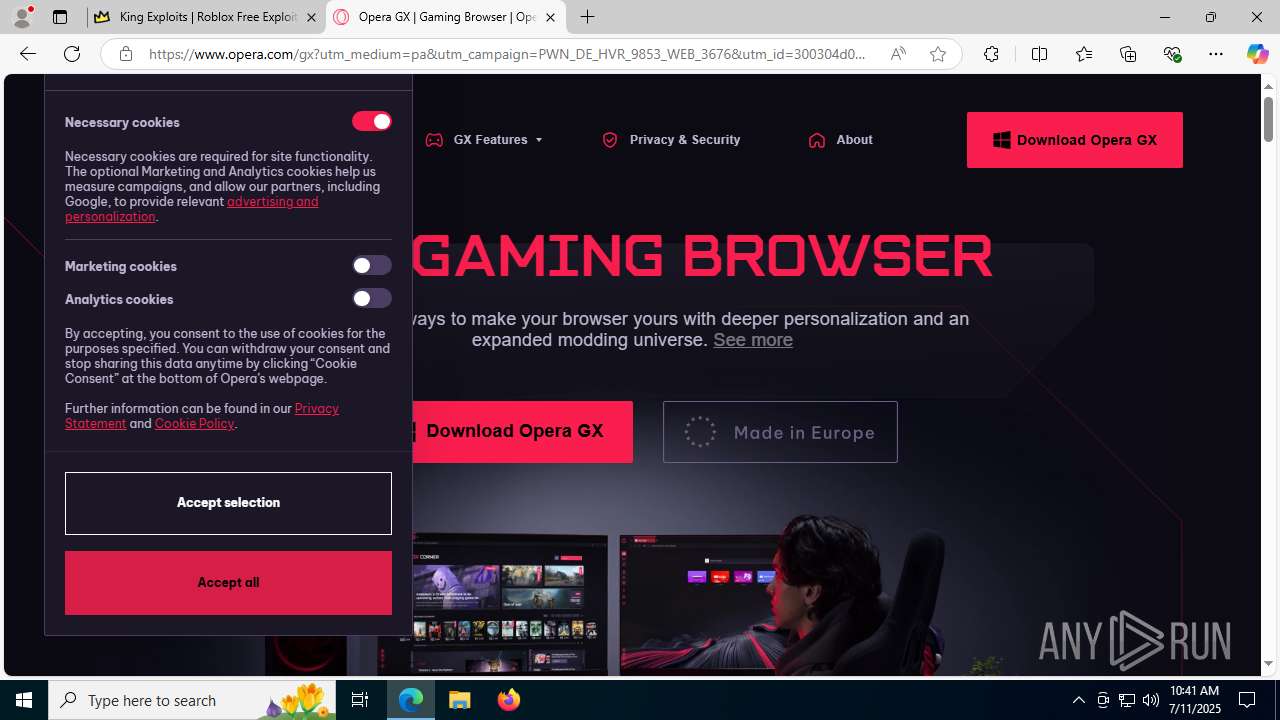Open a new browser tab
The width and height of the screenshot is (1280, 720).
click(x=587, y=17)
